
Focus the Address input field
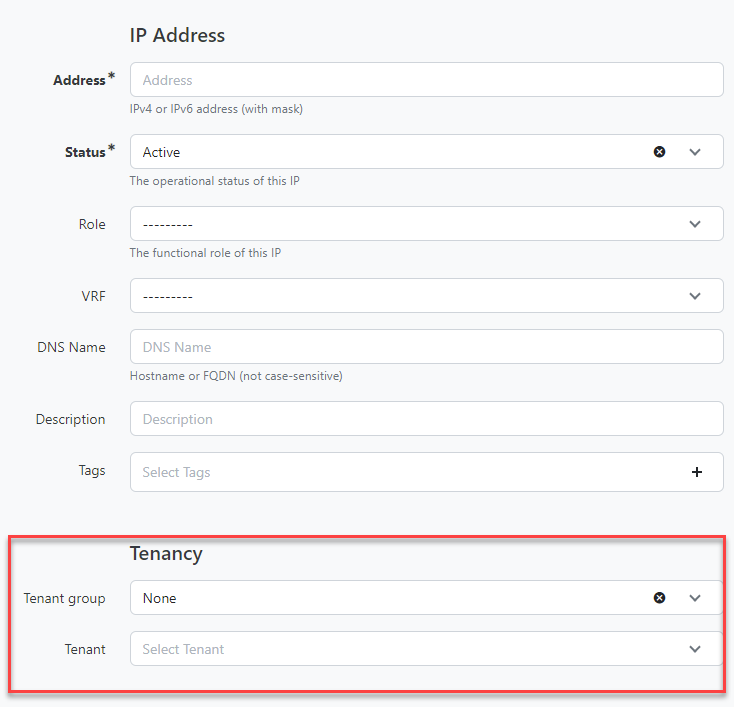426,80
